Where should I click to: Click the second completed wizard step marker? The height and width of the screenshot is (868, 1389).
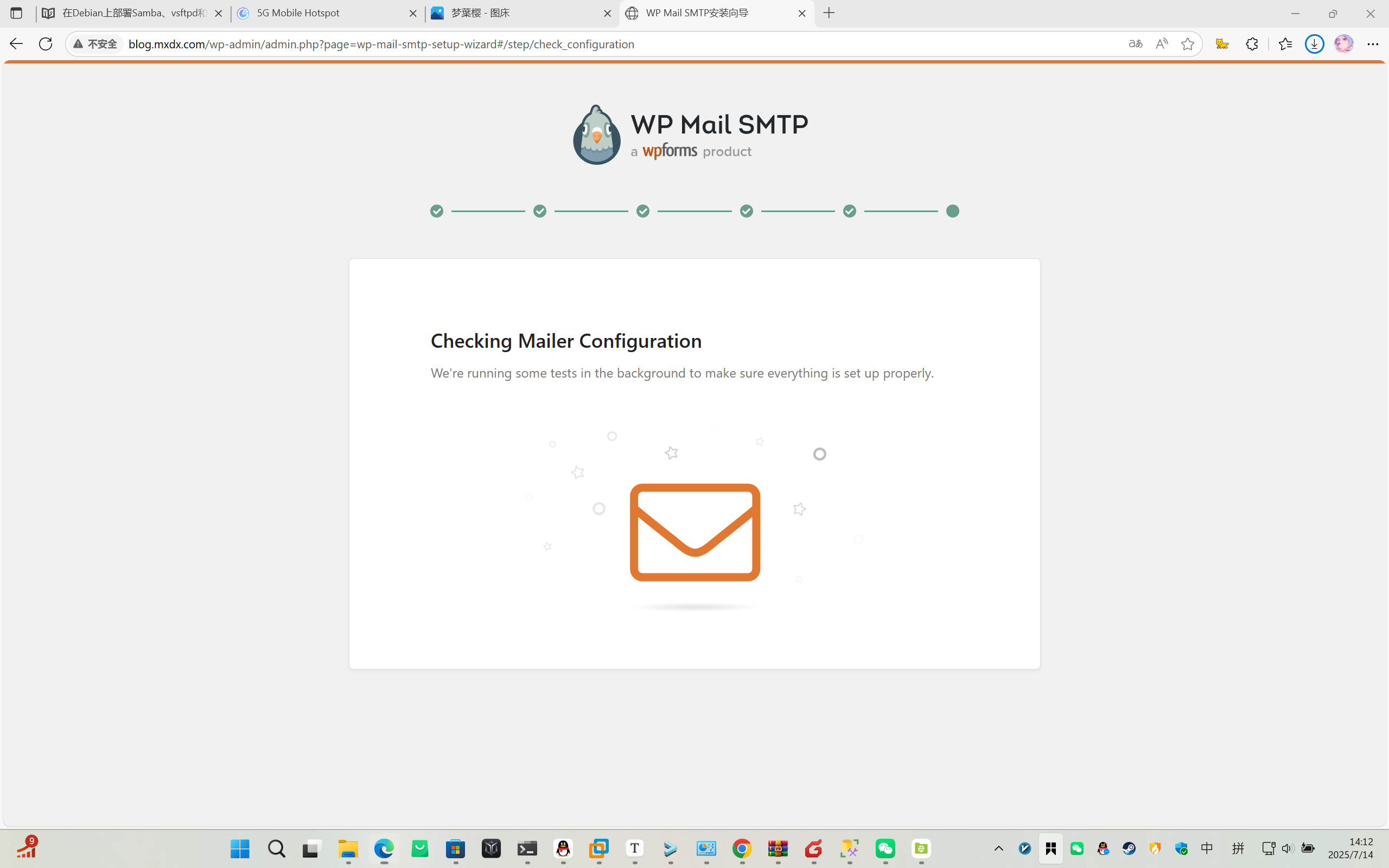pyautogui.click(x=540, y=211)
